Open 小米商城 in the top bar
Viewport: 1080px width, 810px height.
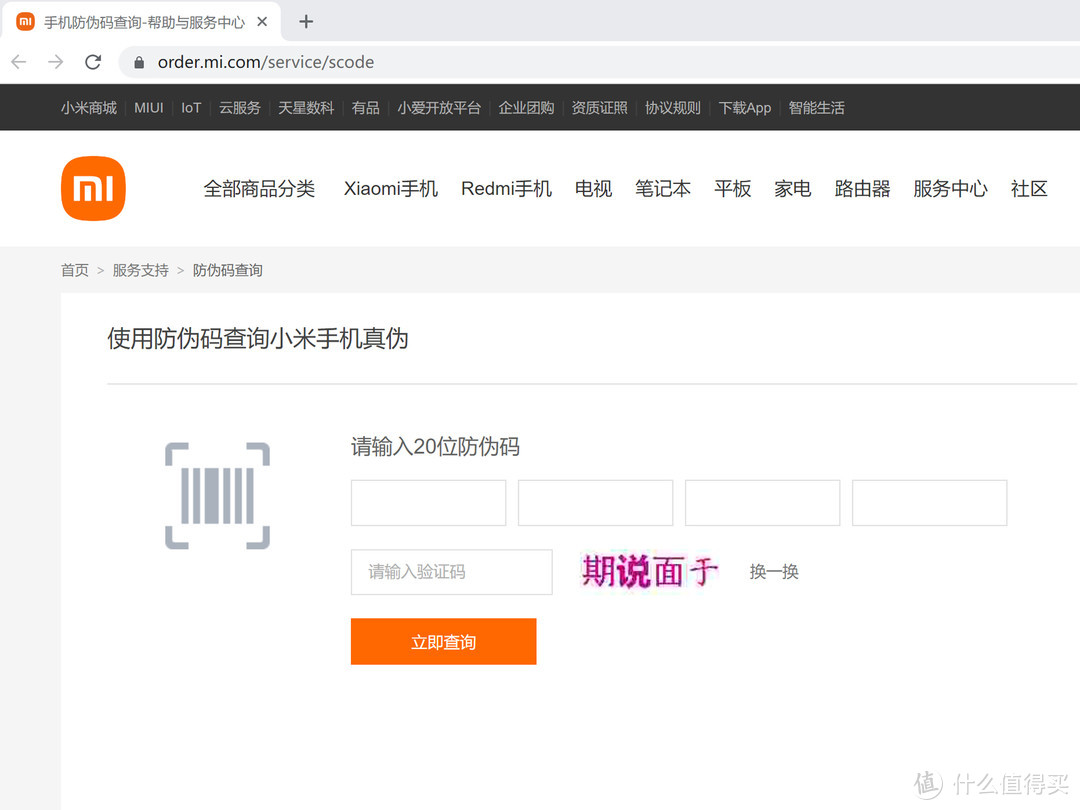(x=89, y=108)
